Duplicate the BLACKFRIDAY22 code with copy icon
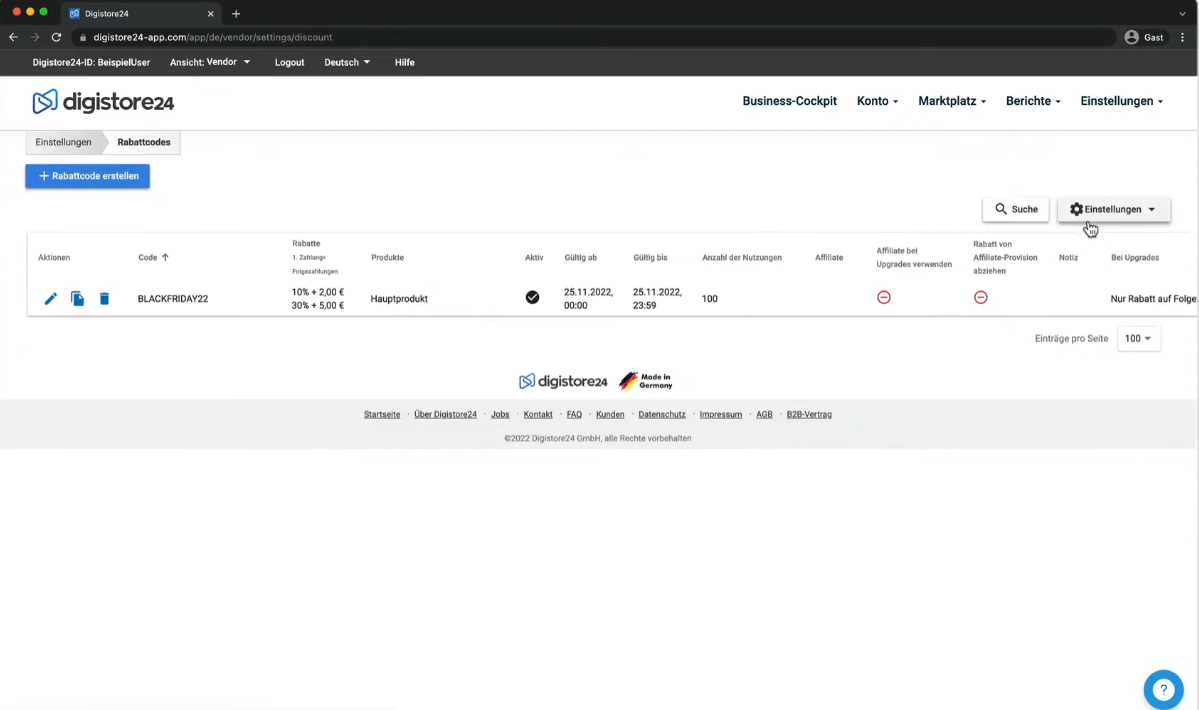 coord(77,299)
